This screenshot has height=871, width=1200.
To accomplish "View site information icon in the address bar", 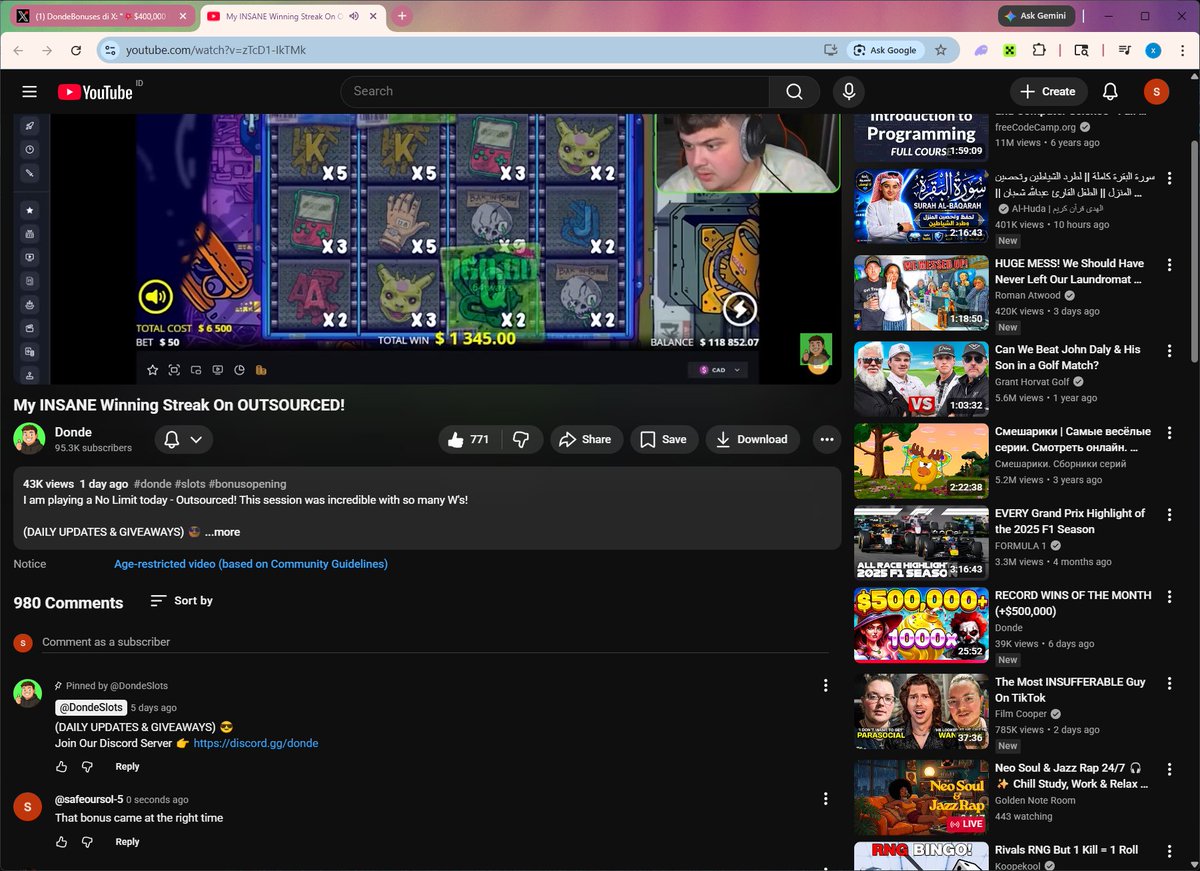I will tap(110, 50).
